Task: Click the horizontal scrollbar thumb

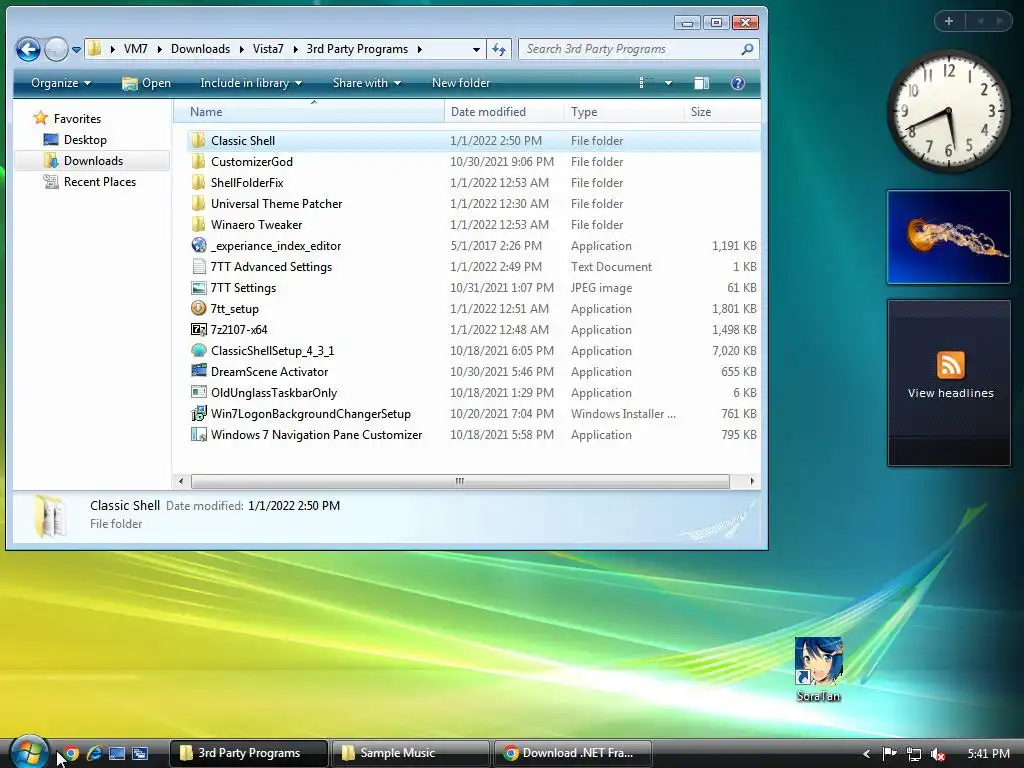Action: tap(460, 481)
